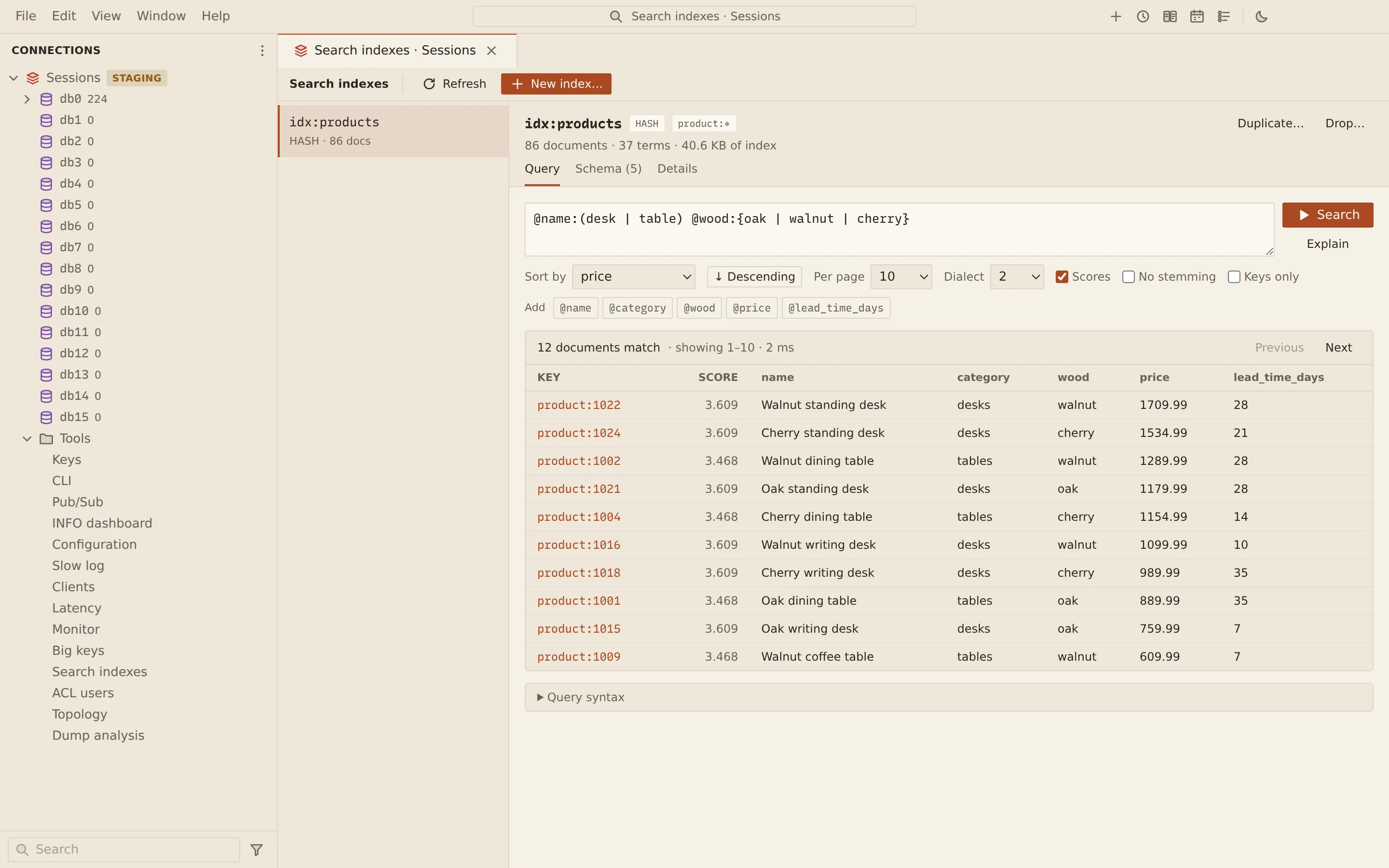This screenshot has height=868, width=1389.
Task: Toggle dark mode moon icon
Action: tap(1261, 17)
